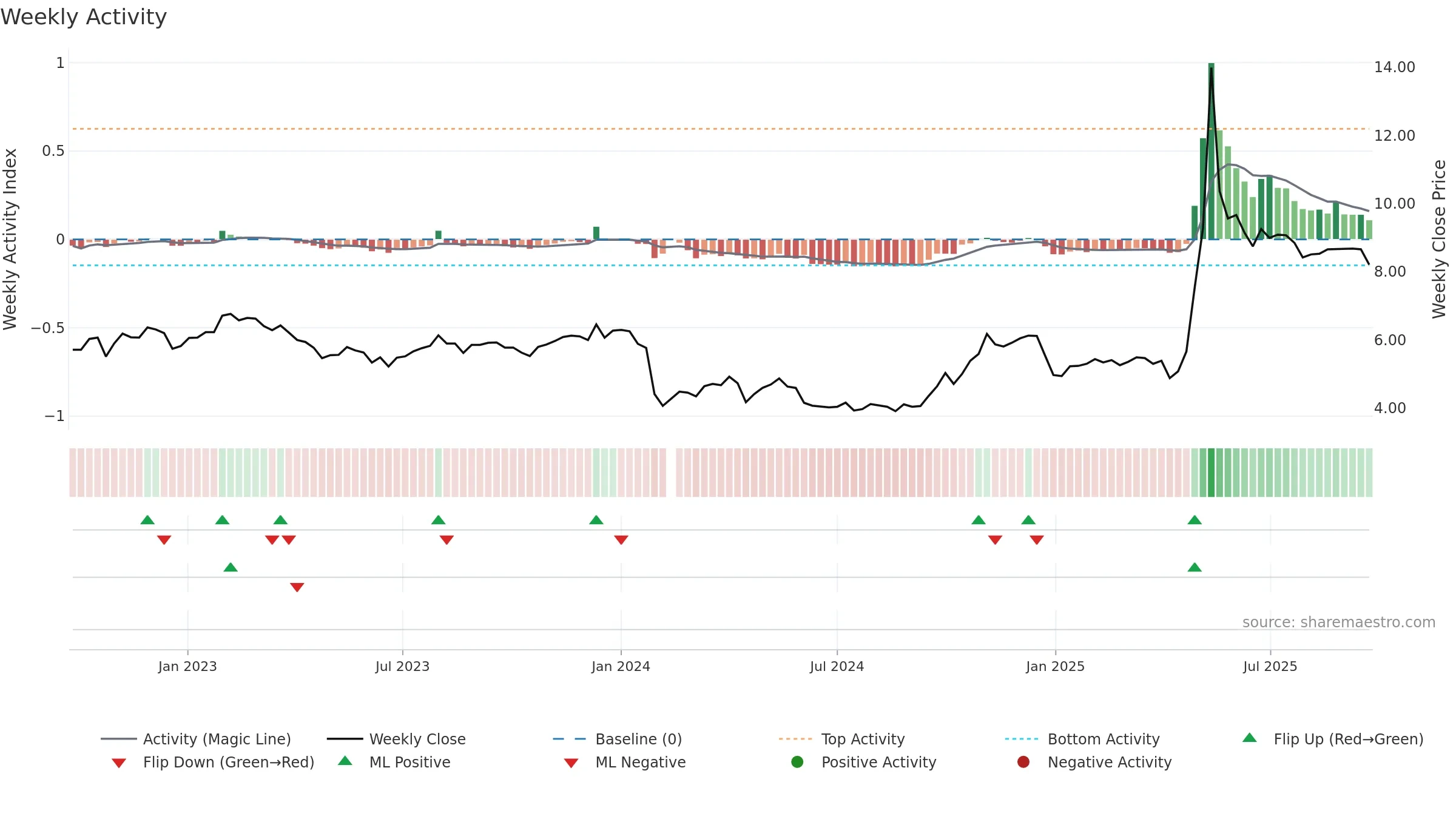Click the small green bar near Dec 2023
The image size is (1456, 819).
click(x=596, y=233)
